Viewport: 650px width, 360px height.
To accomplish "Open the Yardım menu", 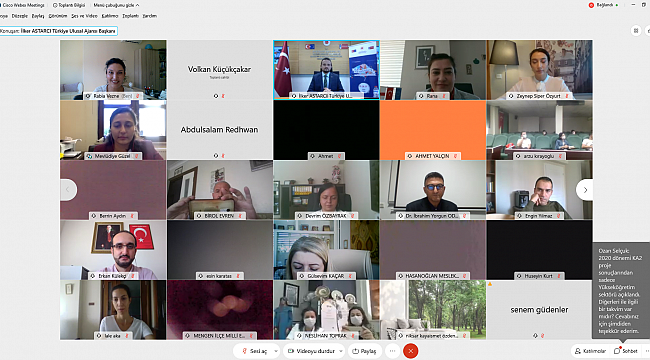I will point(150,16).
